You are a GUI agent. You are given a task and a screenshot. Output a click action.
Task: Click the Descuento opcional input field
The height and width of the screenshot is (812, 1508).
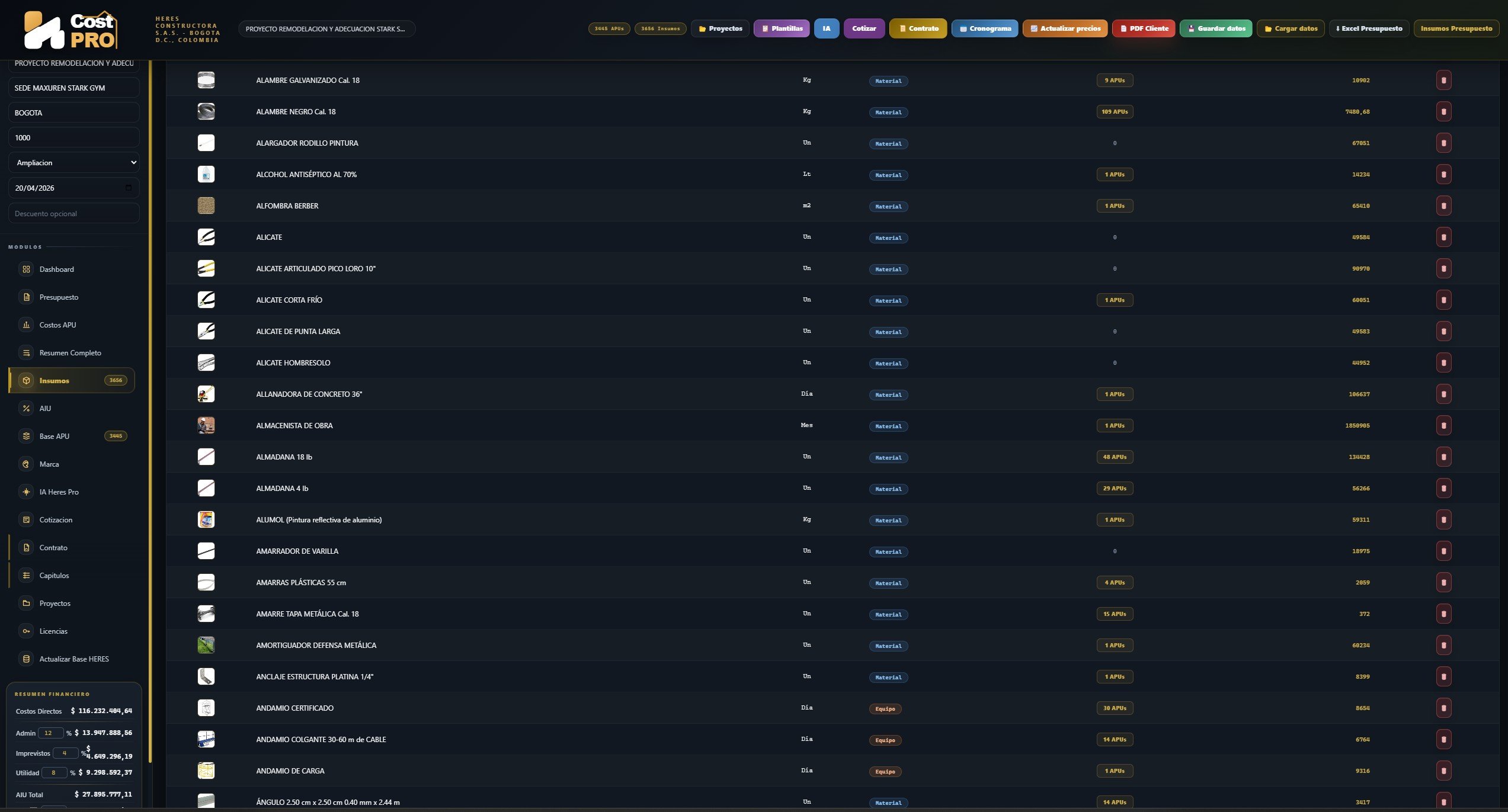[x=74, y=213]
